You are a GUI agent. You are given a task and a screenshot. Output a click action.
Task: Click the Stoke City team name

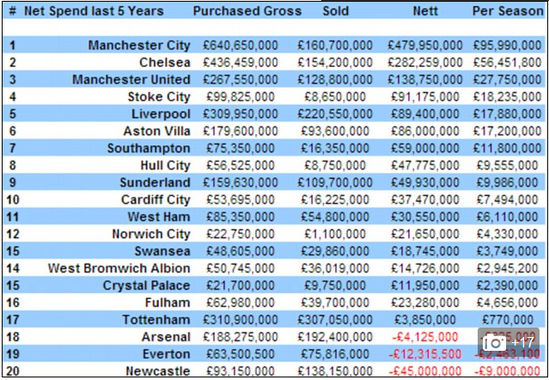(159, 97)
